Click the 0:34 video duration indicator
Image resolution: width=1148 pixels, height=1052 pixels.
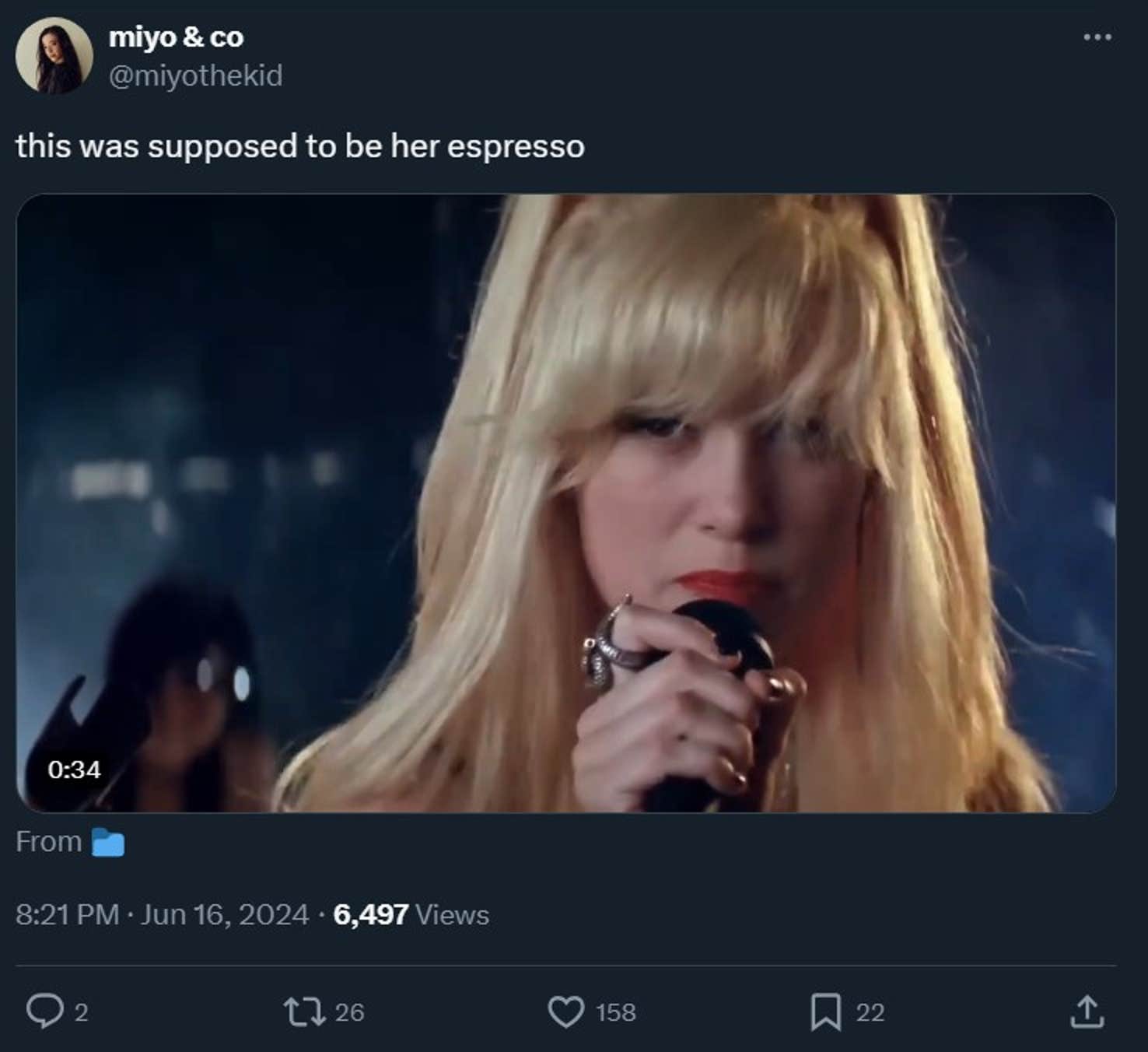click(75, 771)
